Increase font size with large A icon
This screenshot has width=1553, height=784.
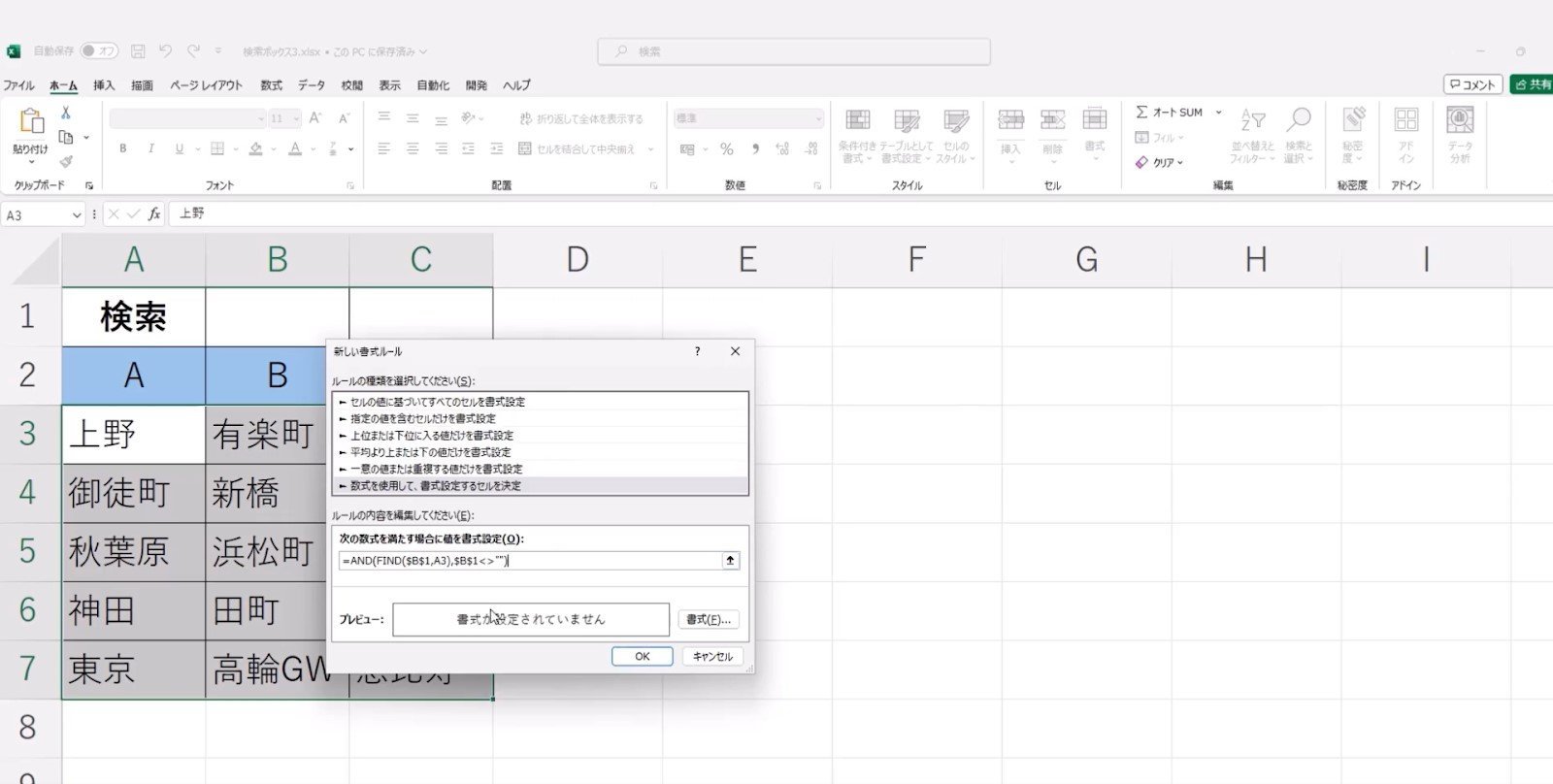click(315, 118)
